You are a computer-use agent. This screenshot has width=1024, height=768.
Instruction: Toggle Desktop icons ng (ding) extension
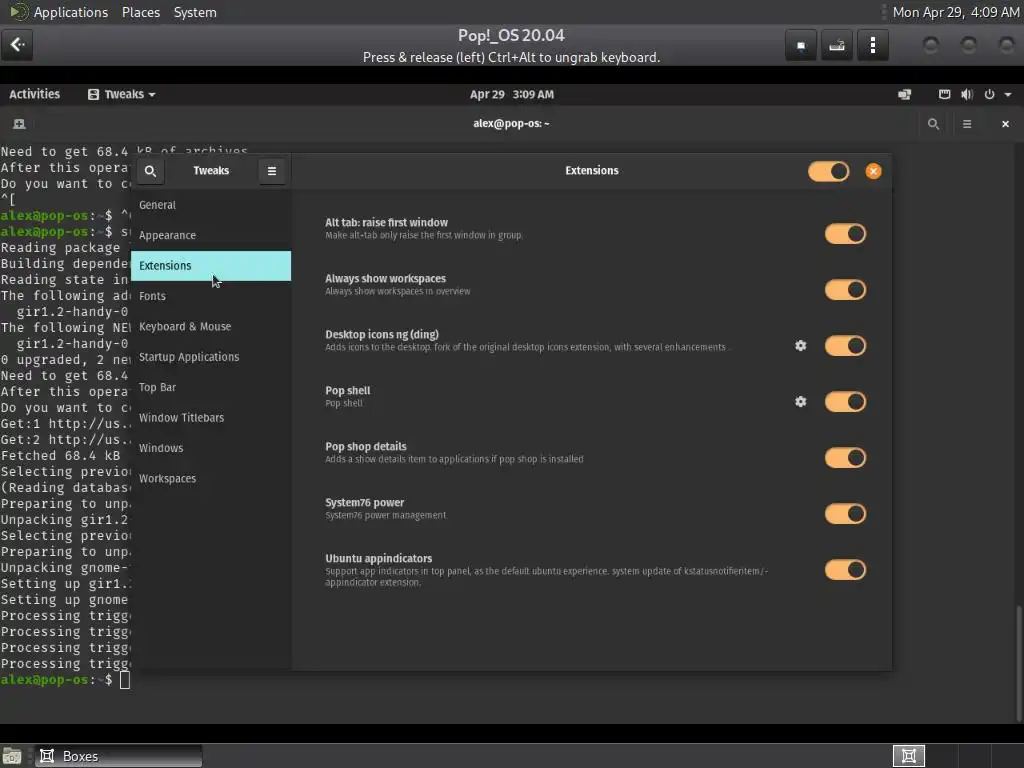tap(846, 345)
